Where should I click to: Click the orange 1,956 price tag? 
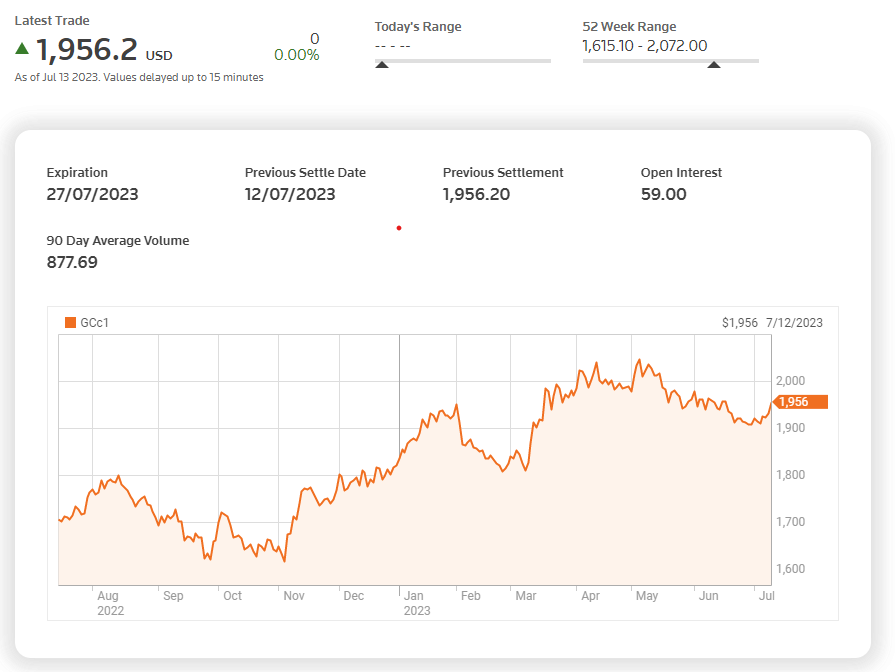(800, 402)
